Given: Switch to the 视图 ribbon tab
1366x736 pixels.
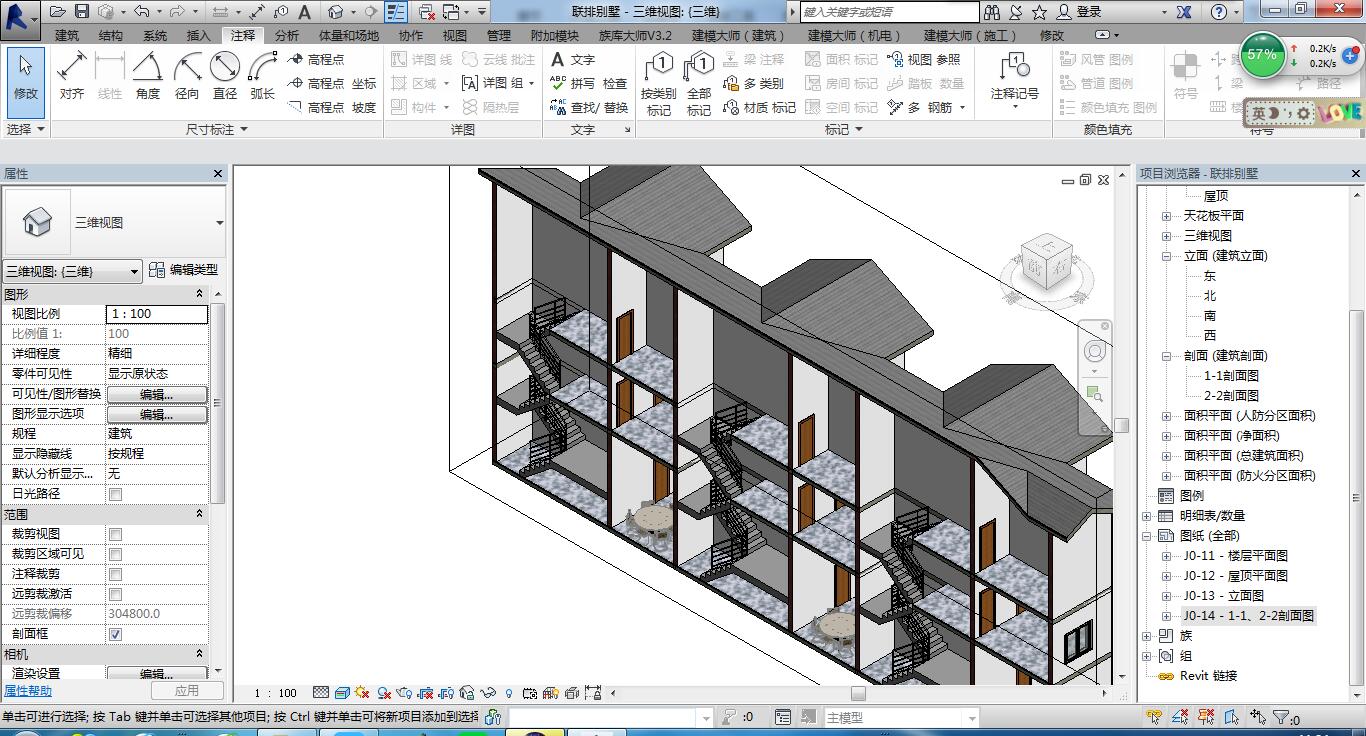Looking at the screenshot, I should click(x=455, y=35).
